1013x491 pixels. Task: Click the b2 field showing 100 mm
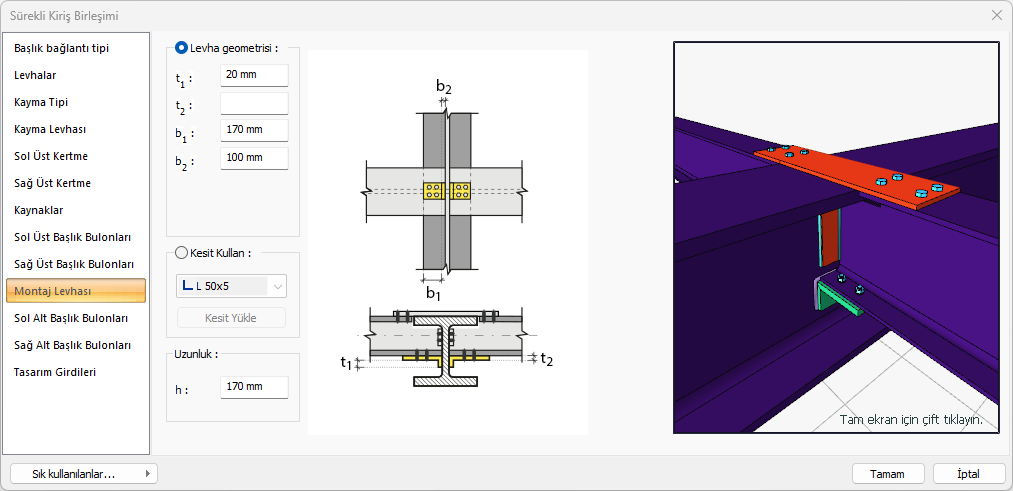click(x=254, y=158)
